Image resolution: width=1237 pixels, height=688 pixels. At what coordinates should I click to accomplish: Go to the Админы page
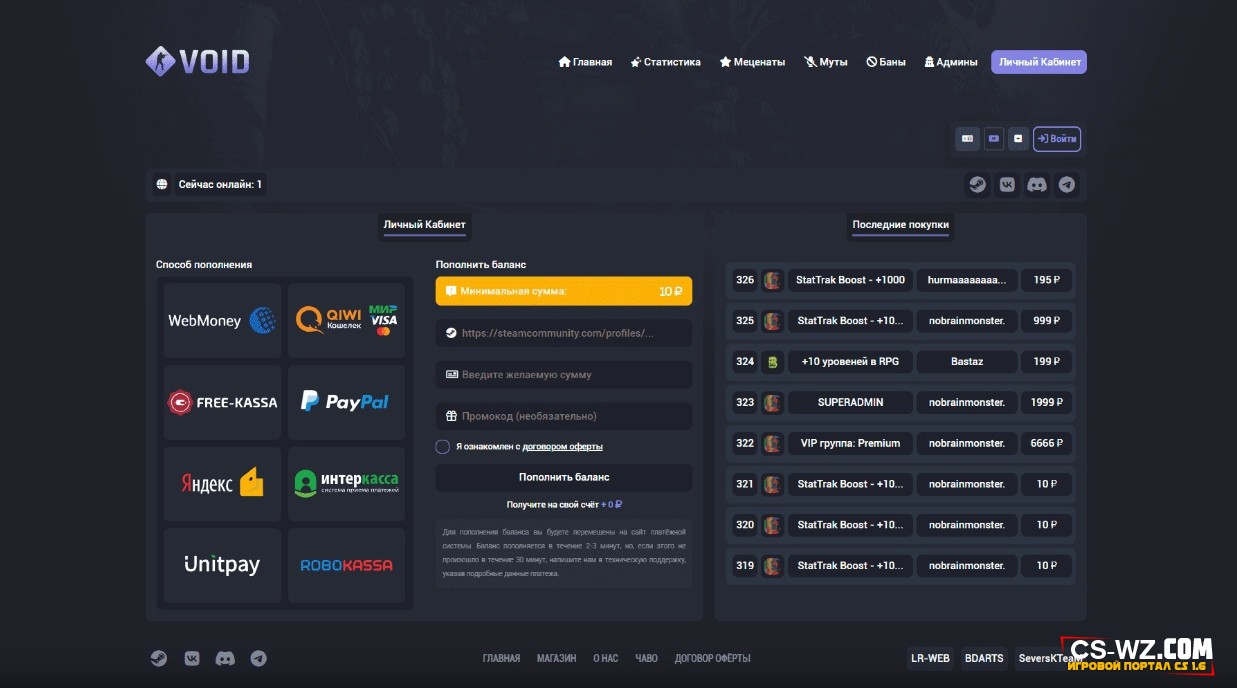coord(951,62)
